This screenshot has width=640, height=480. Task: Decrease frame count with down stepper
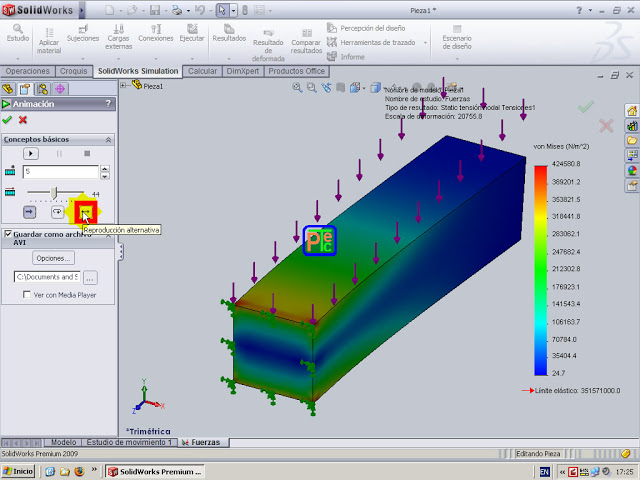(105, 176)
